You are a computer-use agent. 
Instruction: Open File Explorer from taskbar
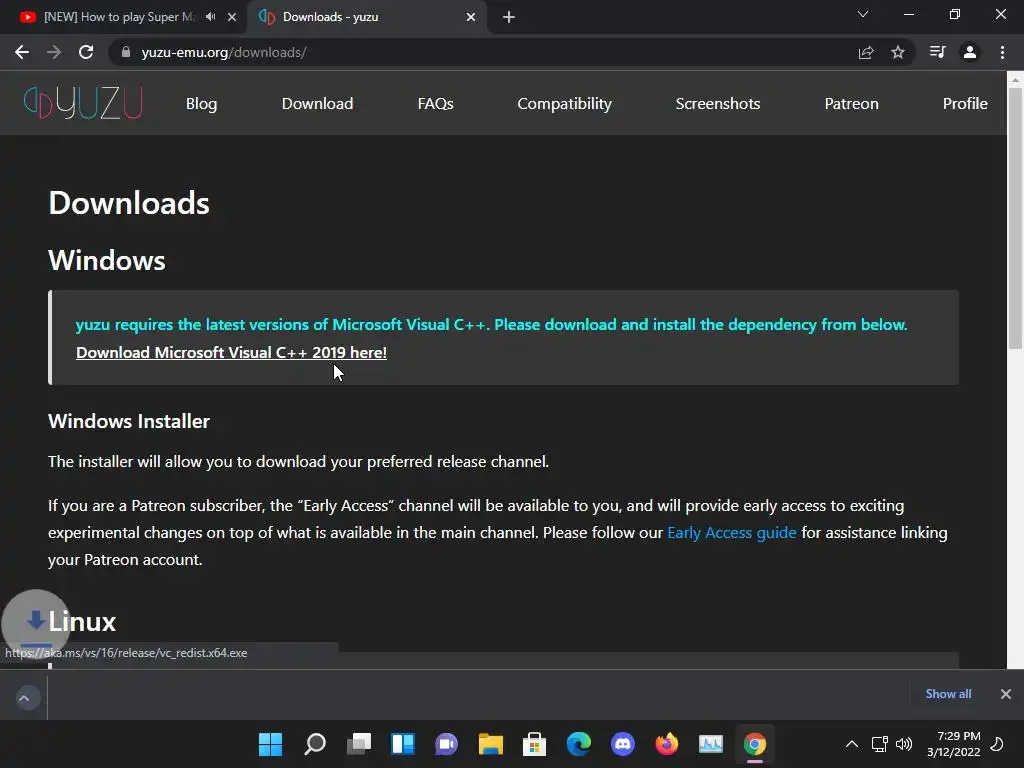[x=490, y=744]
